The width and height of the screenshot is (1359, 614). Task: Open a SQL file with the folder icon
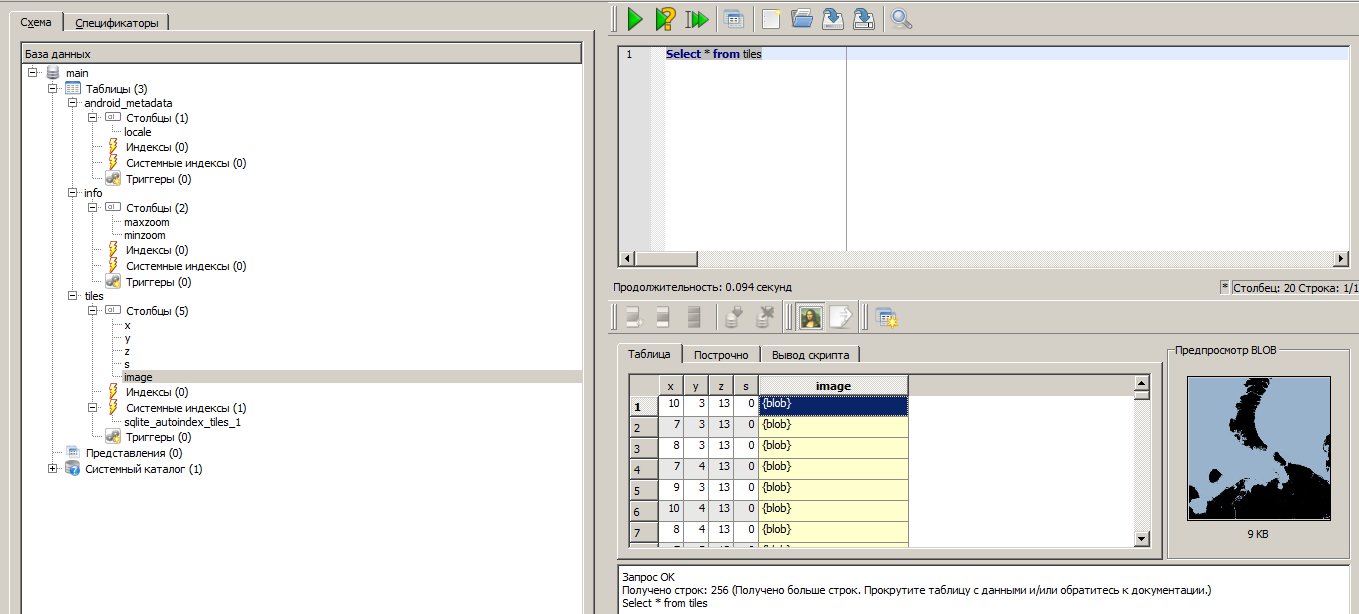pos(801,19)
